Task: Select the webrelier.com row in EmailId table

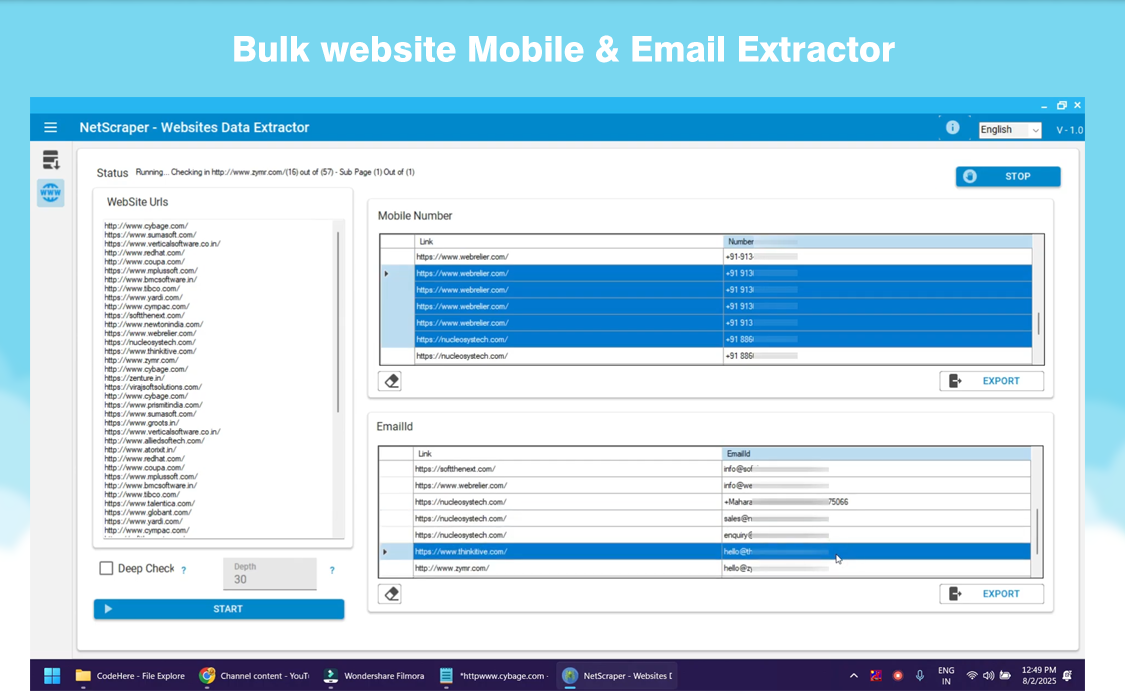Action: 705,485
